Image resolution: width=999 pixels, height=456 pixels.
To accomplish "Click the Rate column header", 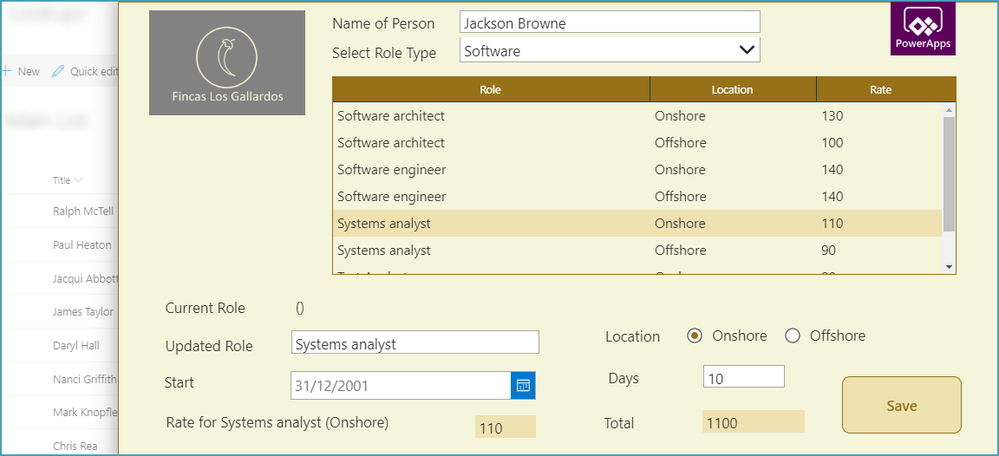I will (880, 90).
